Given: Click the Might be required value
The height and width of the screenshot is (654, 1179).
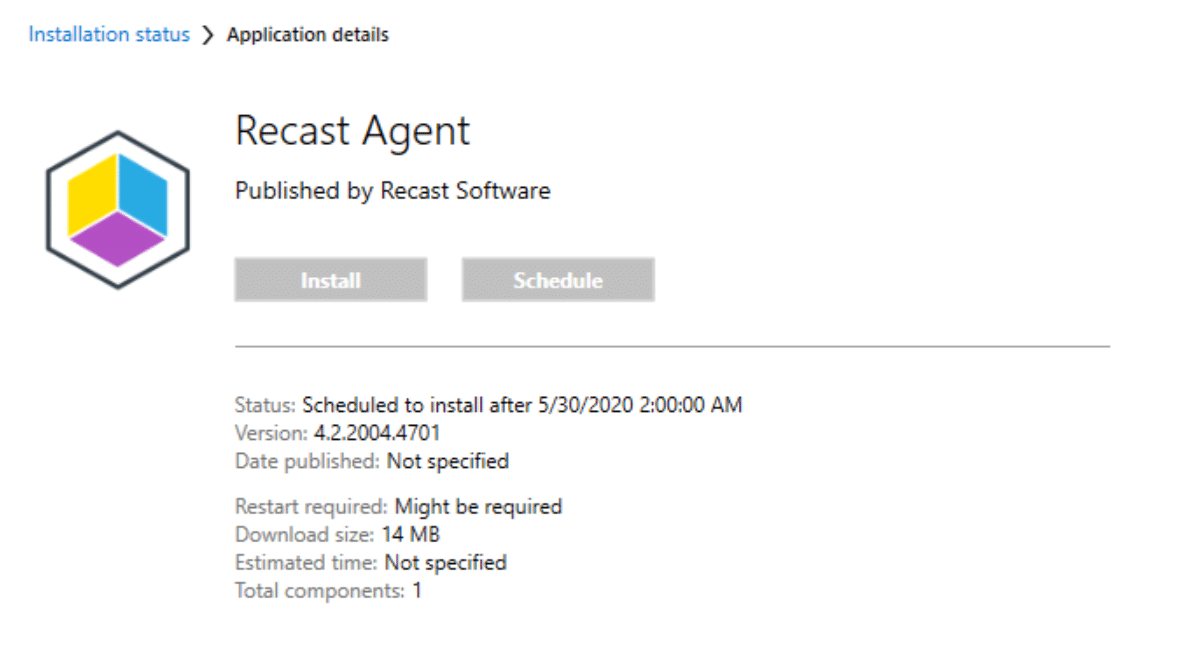Looking at the screenshot, I should [478, 506].
